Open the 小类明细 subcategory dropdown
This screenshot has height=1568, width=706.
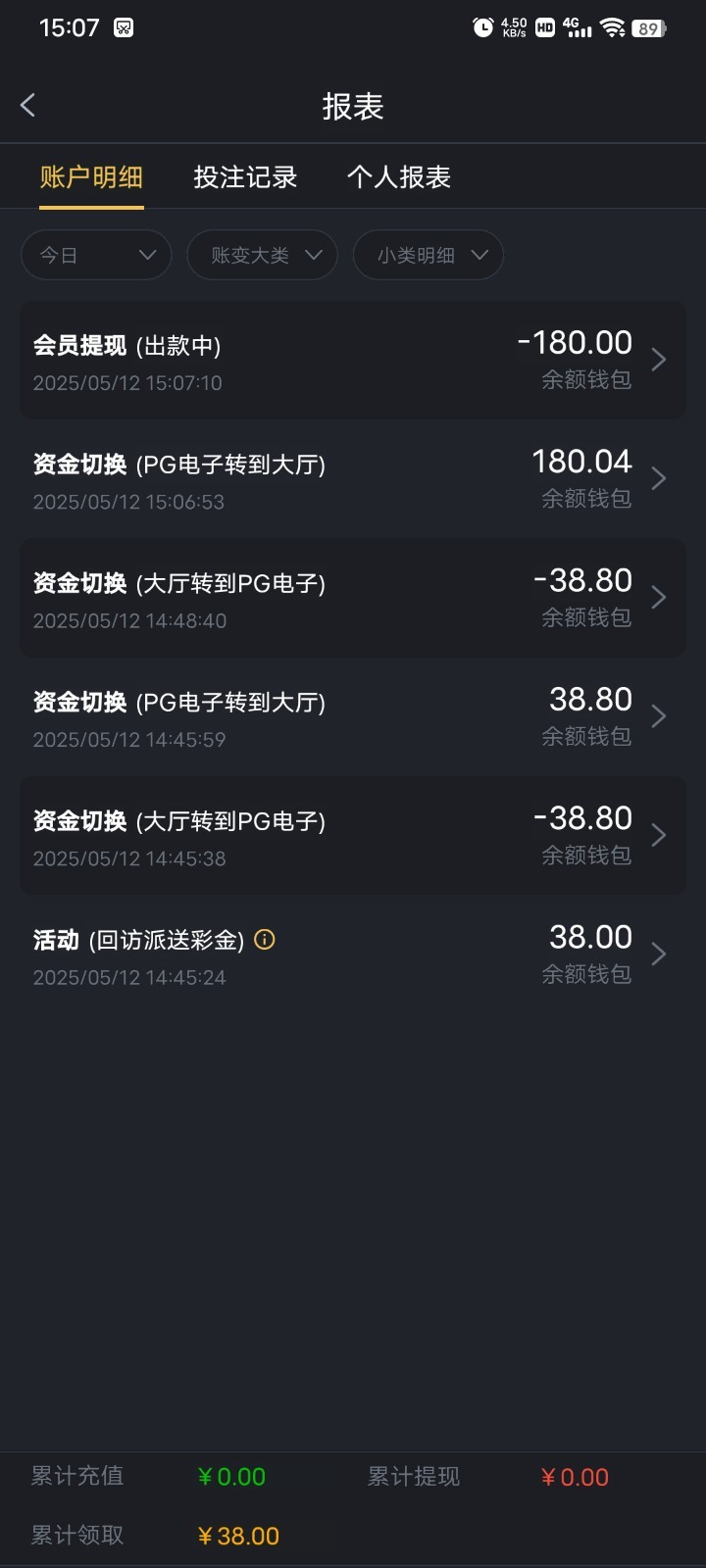tap(428, 256)
